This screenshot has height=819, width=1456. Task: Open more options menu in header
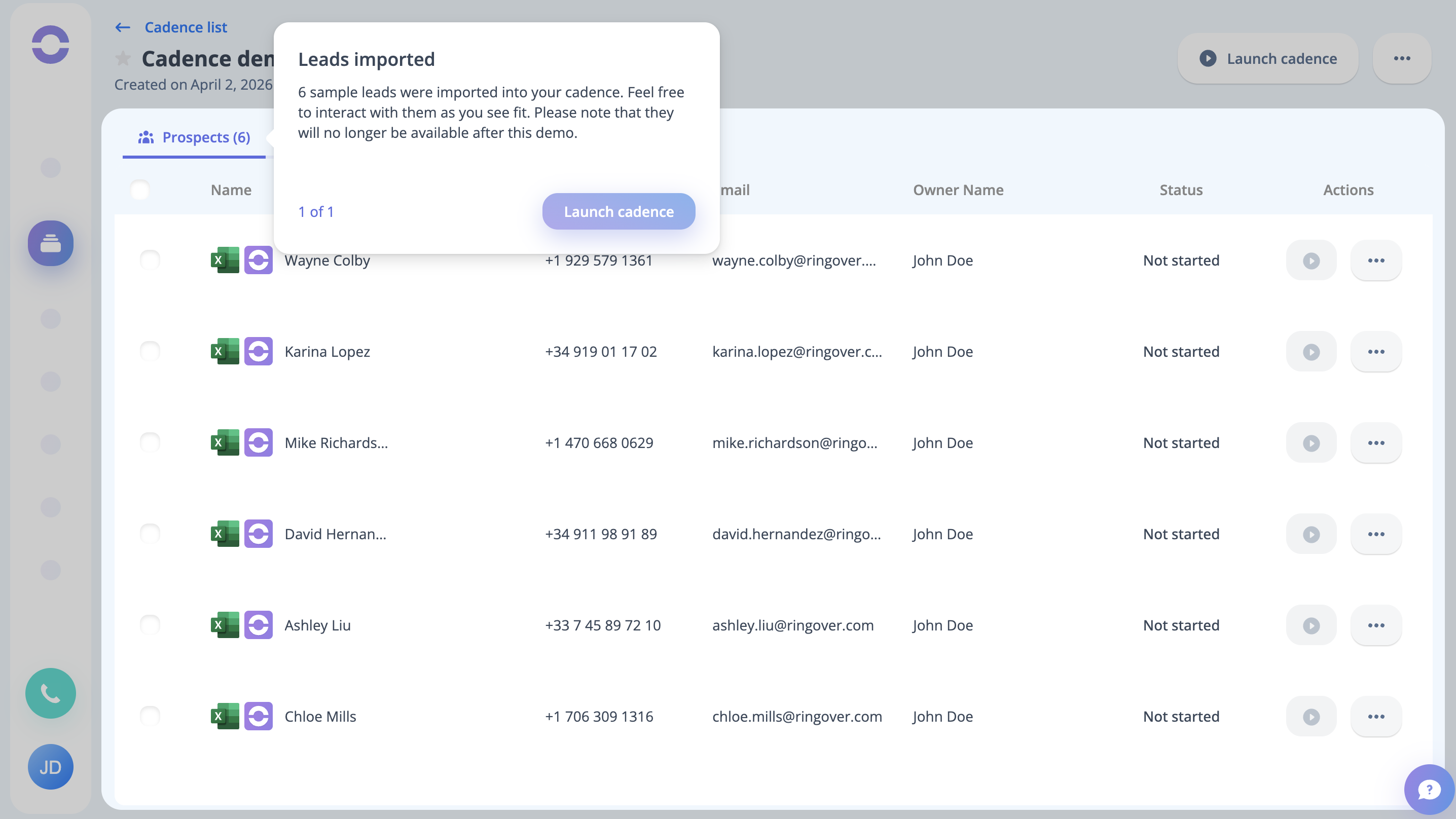coord(1402,58)
